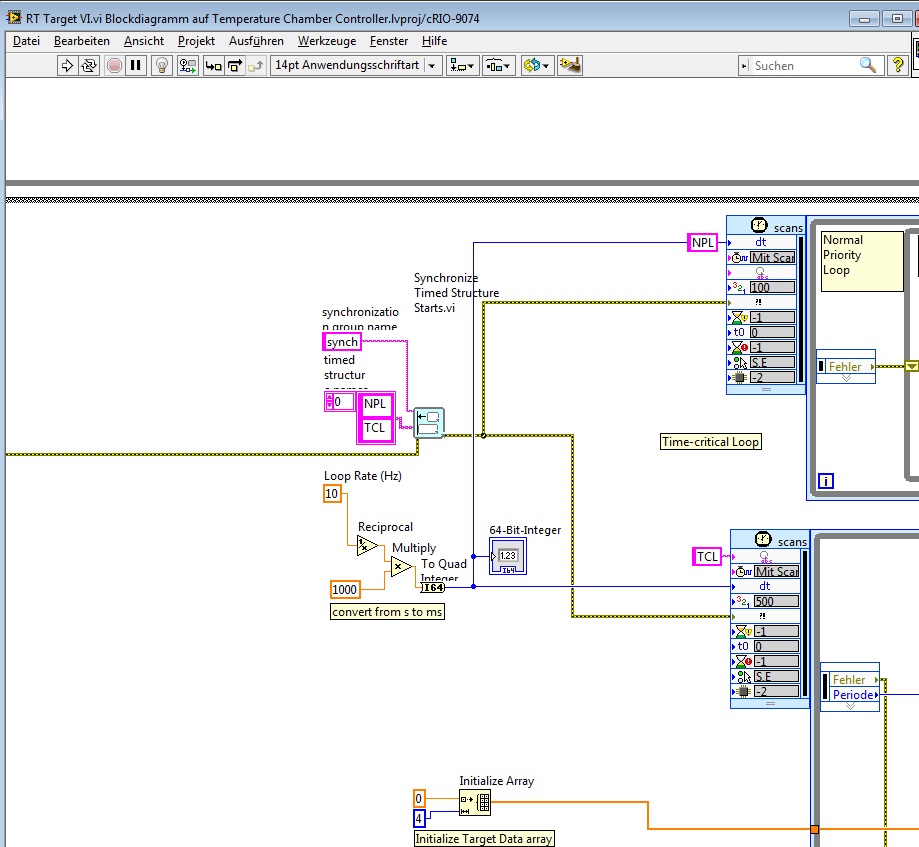The image size is (919, 847).
Task: Click the Run arrow button
Action: click(68, 65)
